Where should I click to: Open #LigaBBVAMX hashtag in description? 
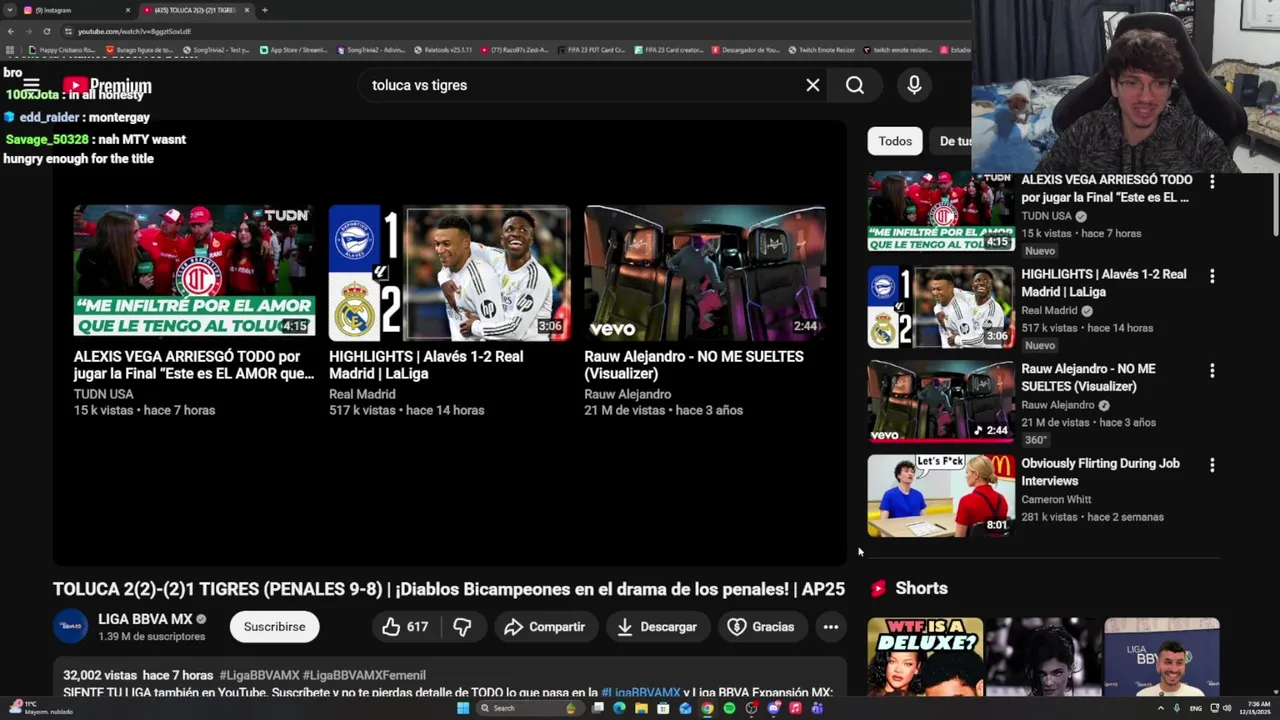coord(259,675)
